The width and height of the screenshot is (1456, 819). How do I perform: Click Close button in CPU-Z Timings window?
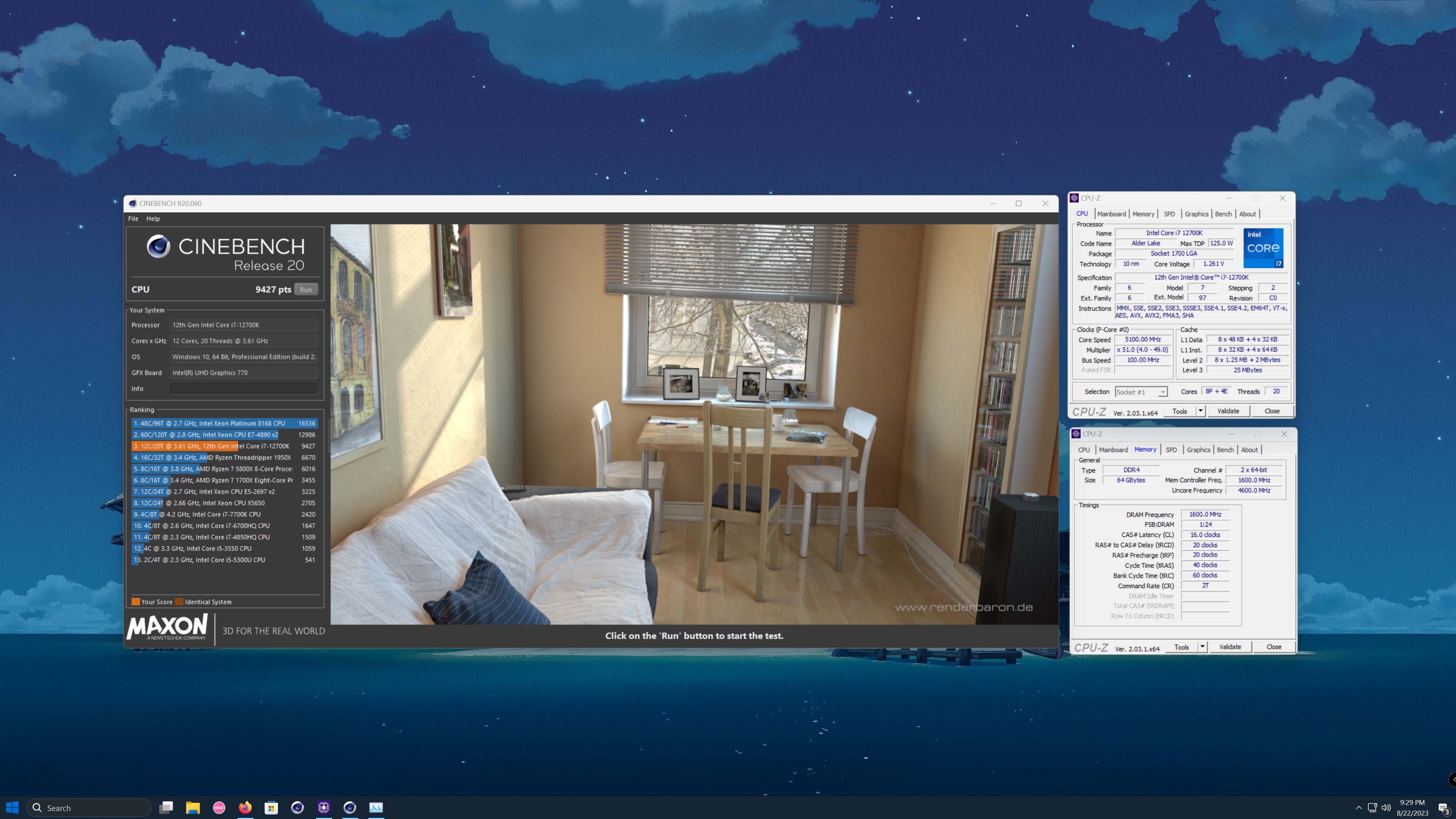pos(1274,646)
